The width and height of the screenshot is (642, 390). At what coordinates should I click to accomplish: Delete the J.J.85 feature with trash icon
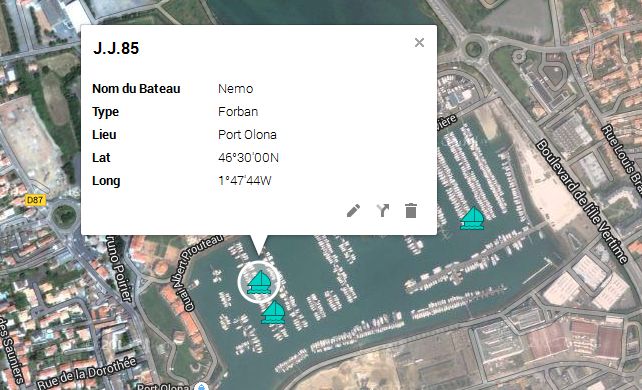411,211
